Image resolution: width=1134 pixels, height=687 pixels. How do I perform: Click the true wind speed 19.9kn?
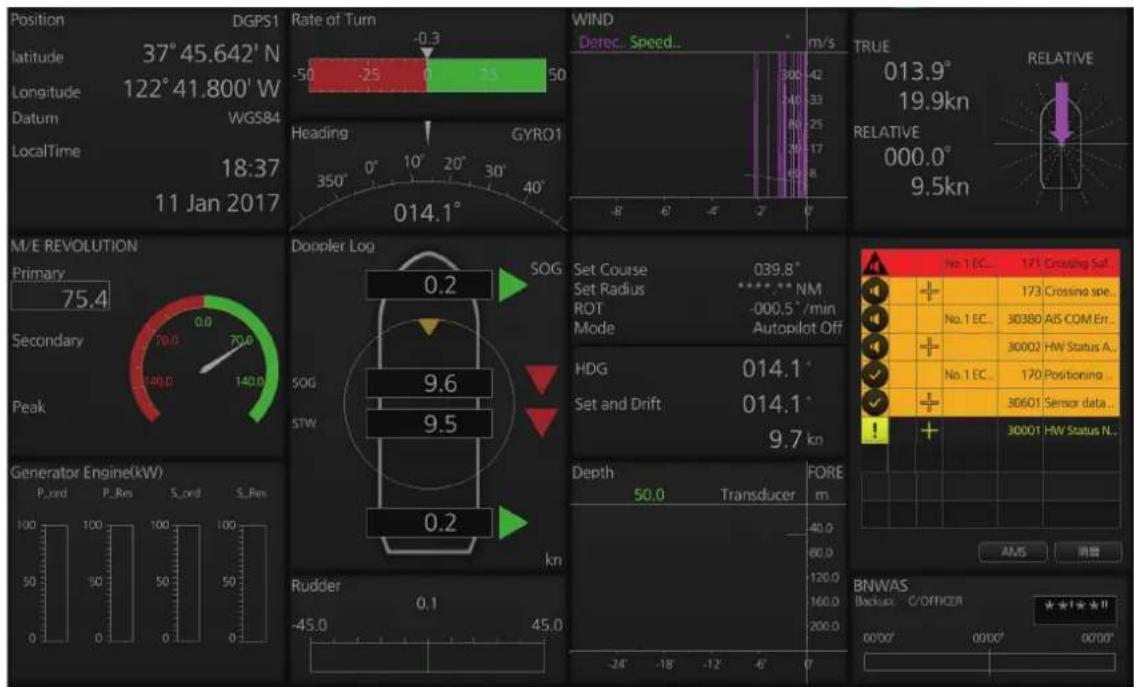coord(934,101)
